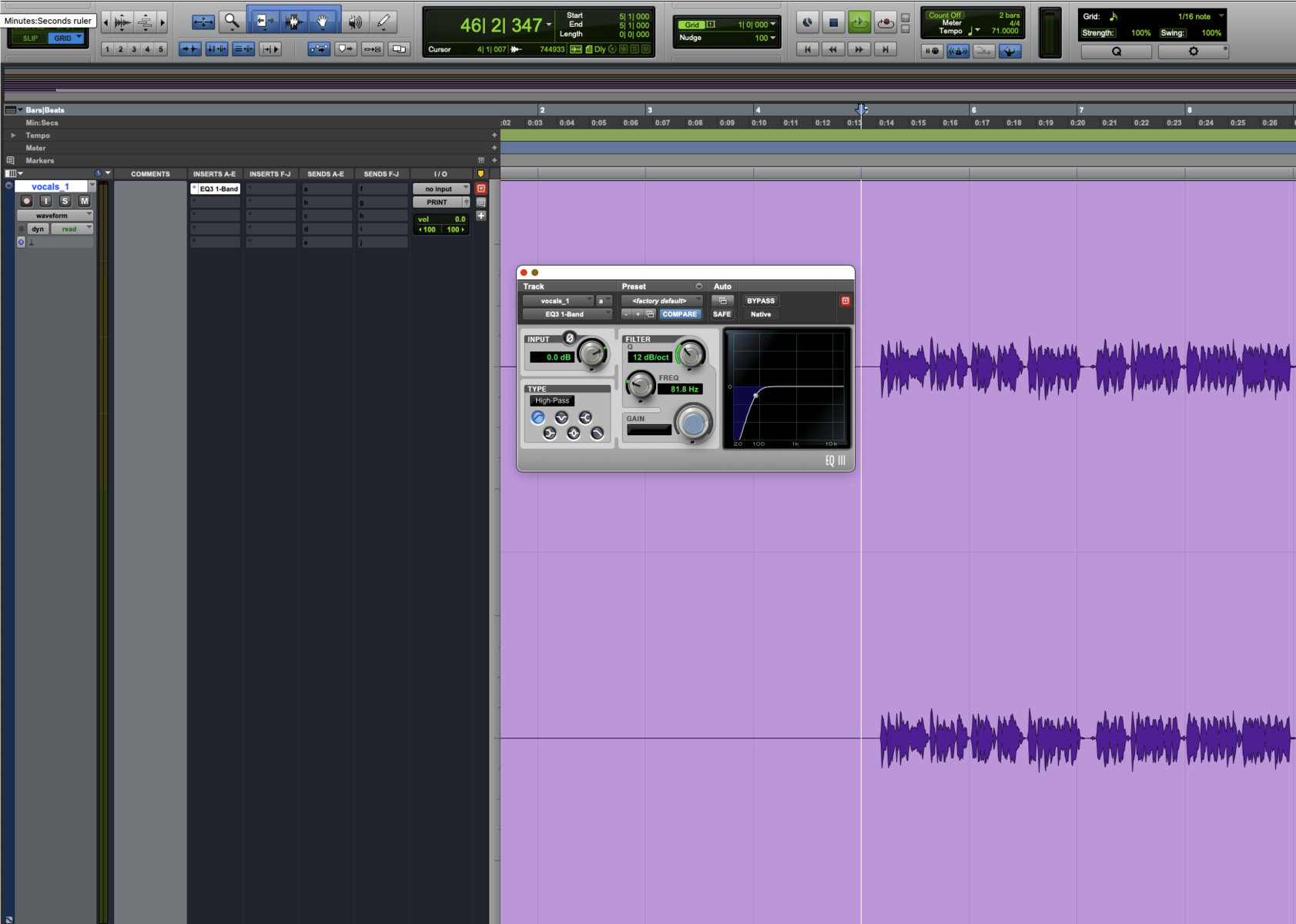Select the Zoomer magnifying glass tool
The width and height of the screenshot is (1296, 924).
click(231, 22)
